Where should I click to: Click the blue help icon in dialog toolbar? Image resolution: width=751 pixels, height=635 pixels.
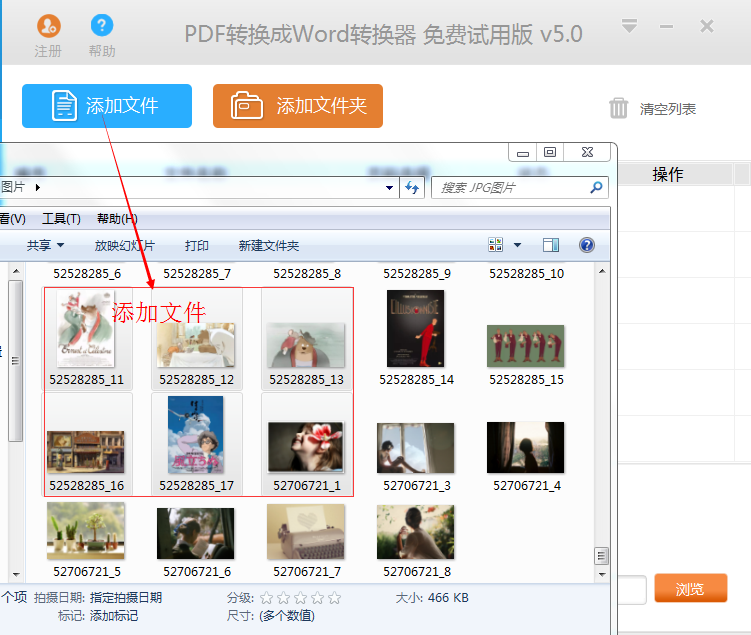tap(587, 245)
